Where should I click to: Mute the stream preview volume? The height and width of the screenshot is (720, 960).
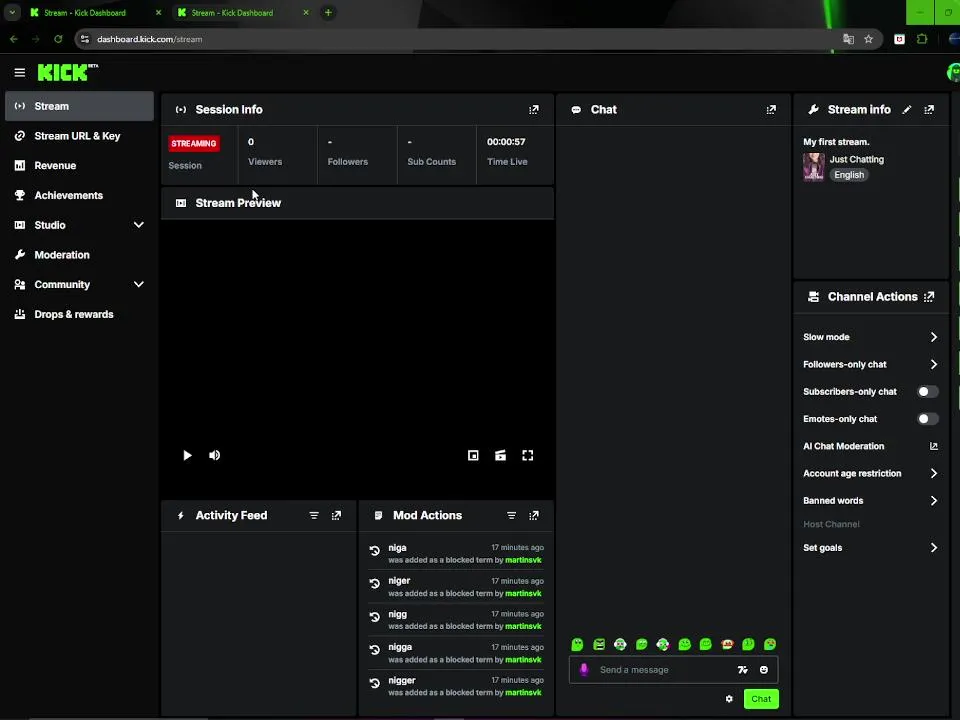tap(214, 455)
